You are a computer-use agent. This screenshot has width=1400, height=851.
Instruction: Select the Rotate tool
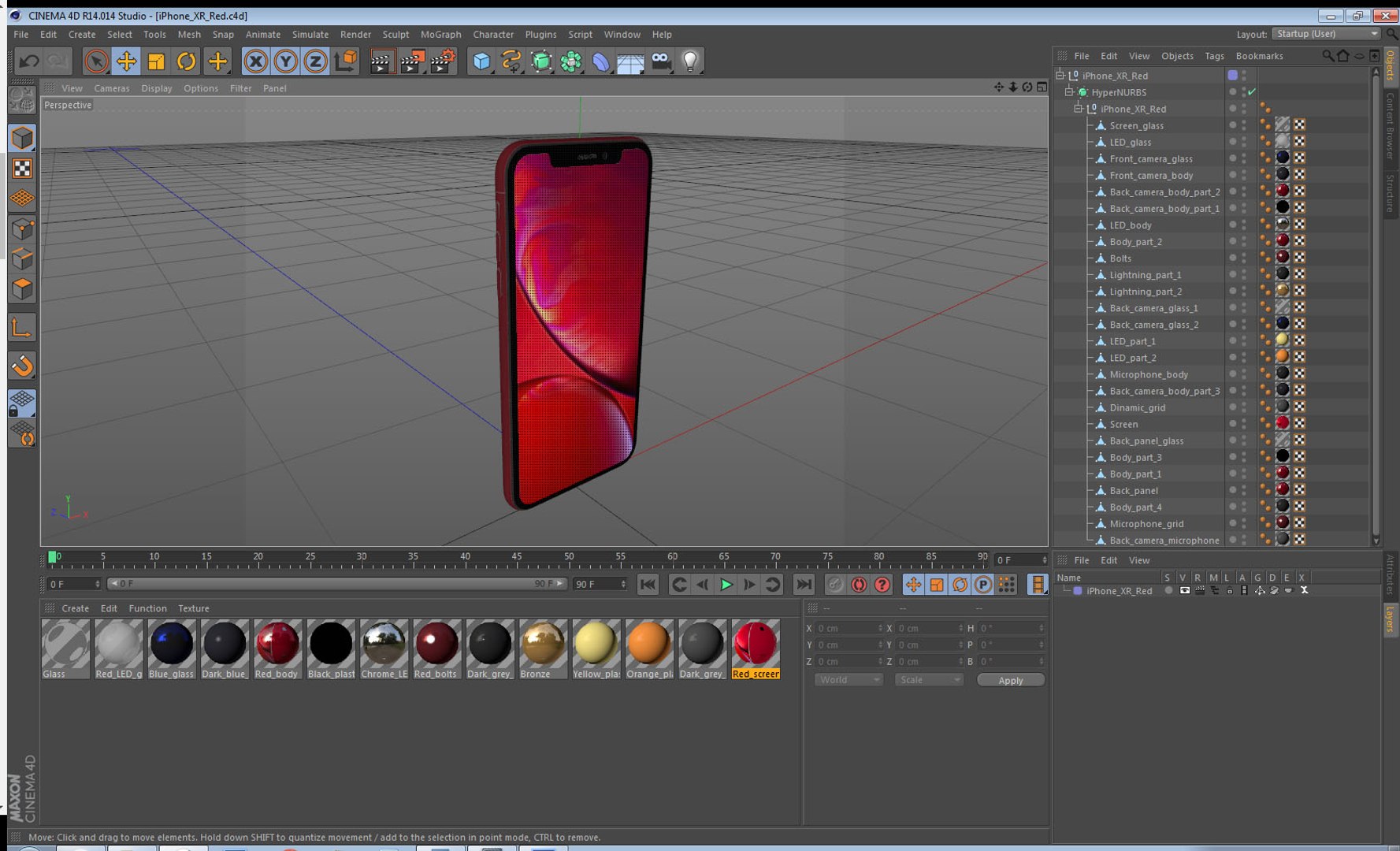(x=187, y=61)
